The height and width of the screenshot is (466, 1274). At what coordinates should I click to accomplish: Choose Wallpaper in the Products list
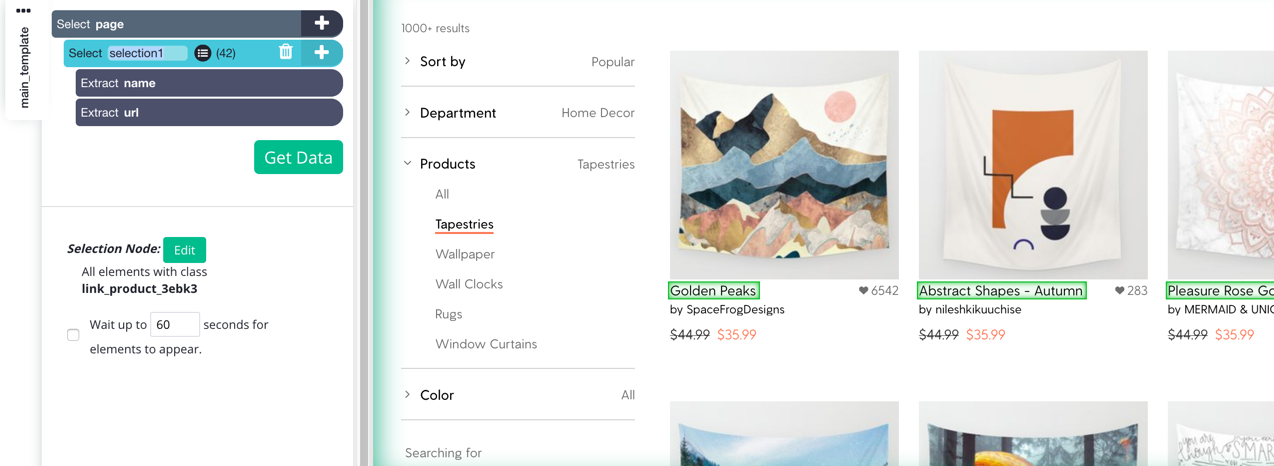click(465, 254)
